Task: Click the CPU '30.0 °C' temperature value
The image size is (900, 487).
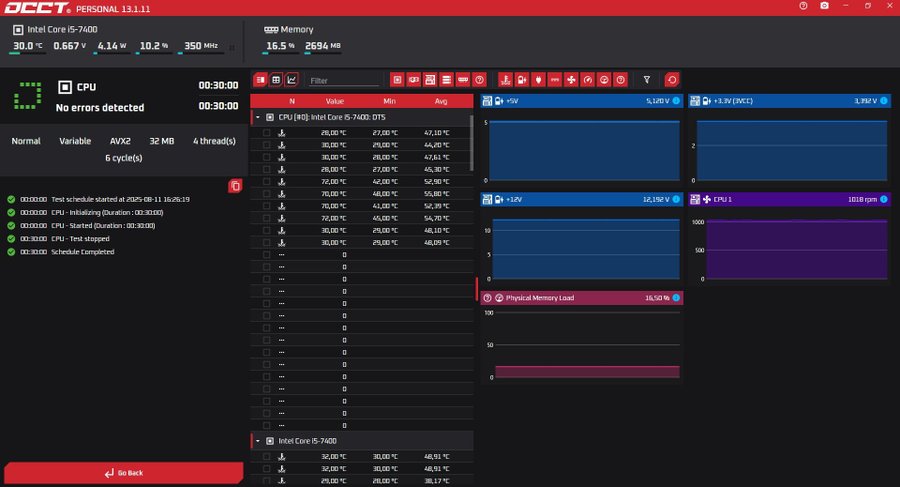Action: tap(28, 46)
